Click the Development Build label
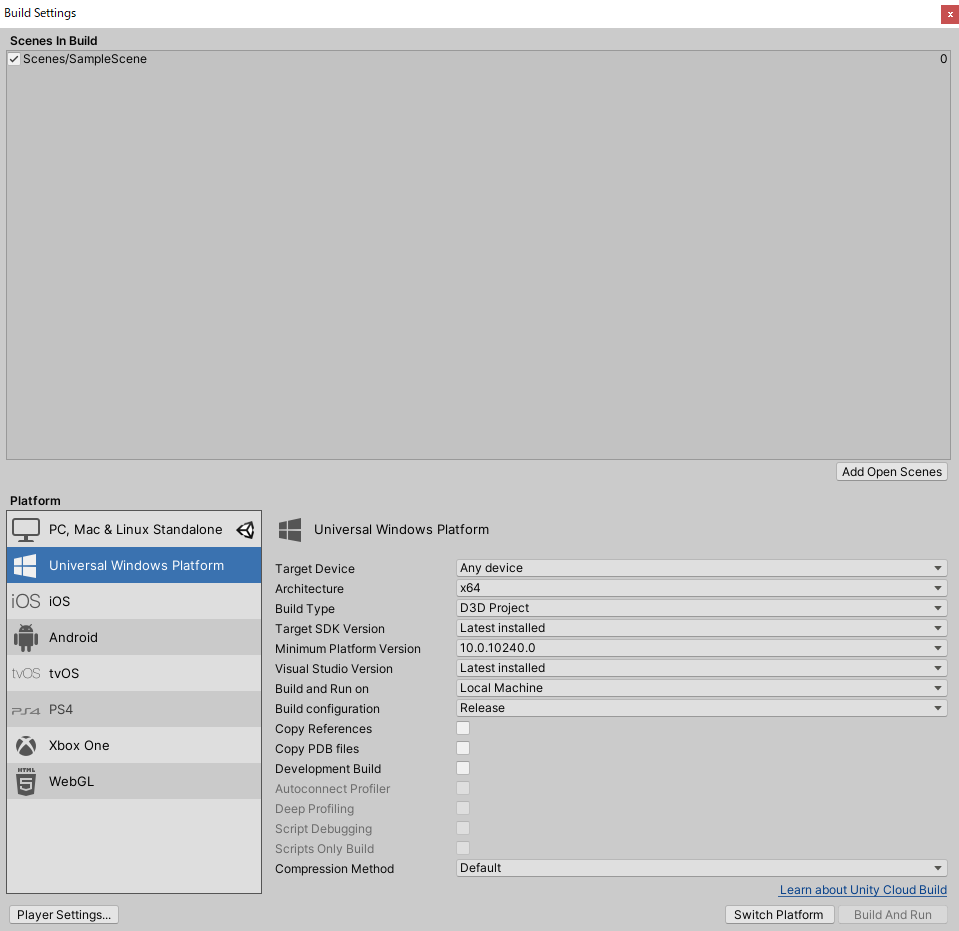Screen dimensions: 959x931 pos(328,769)
